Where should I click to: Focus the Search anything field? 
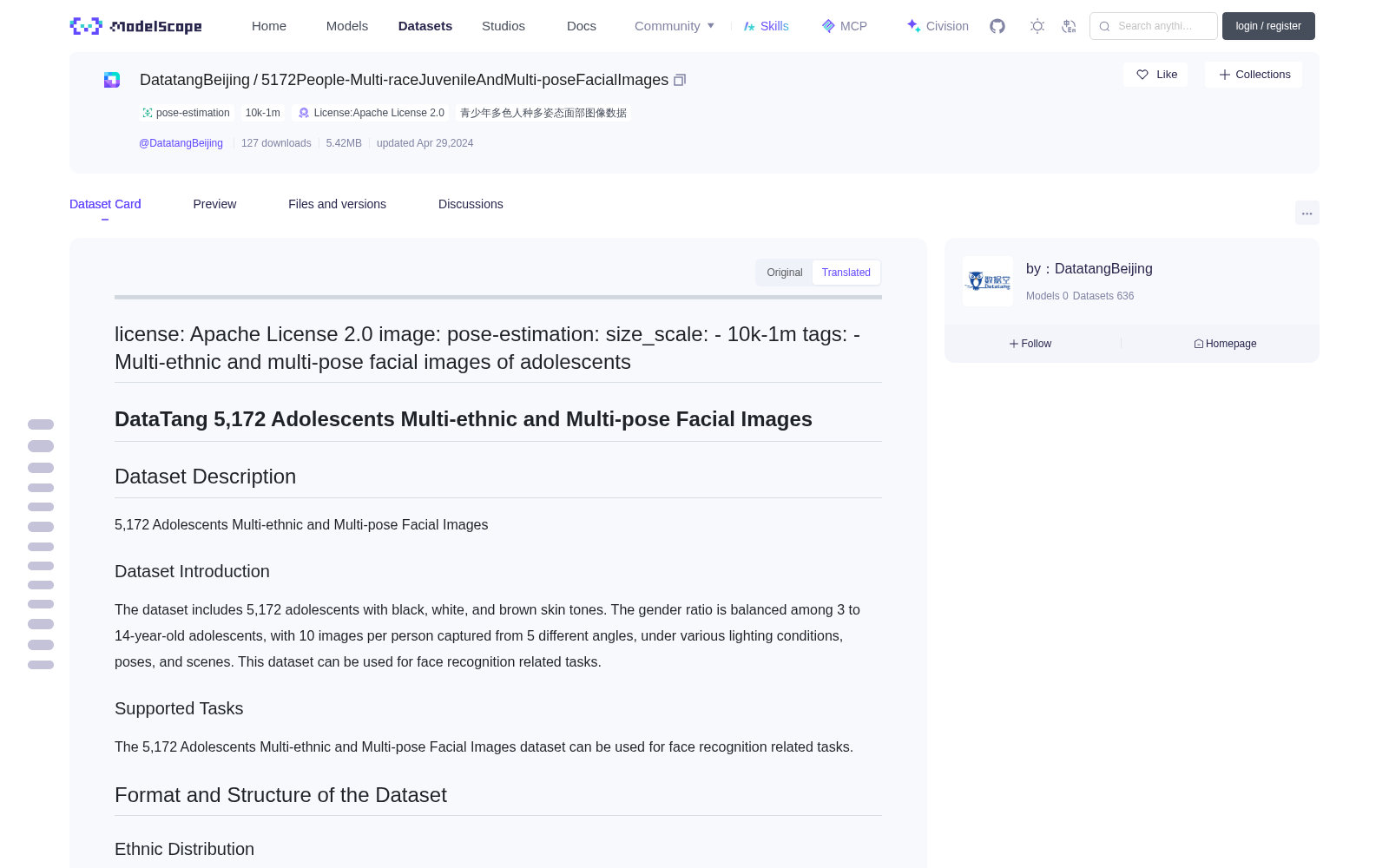[x=1154, y=26]
